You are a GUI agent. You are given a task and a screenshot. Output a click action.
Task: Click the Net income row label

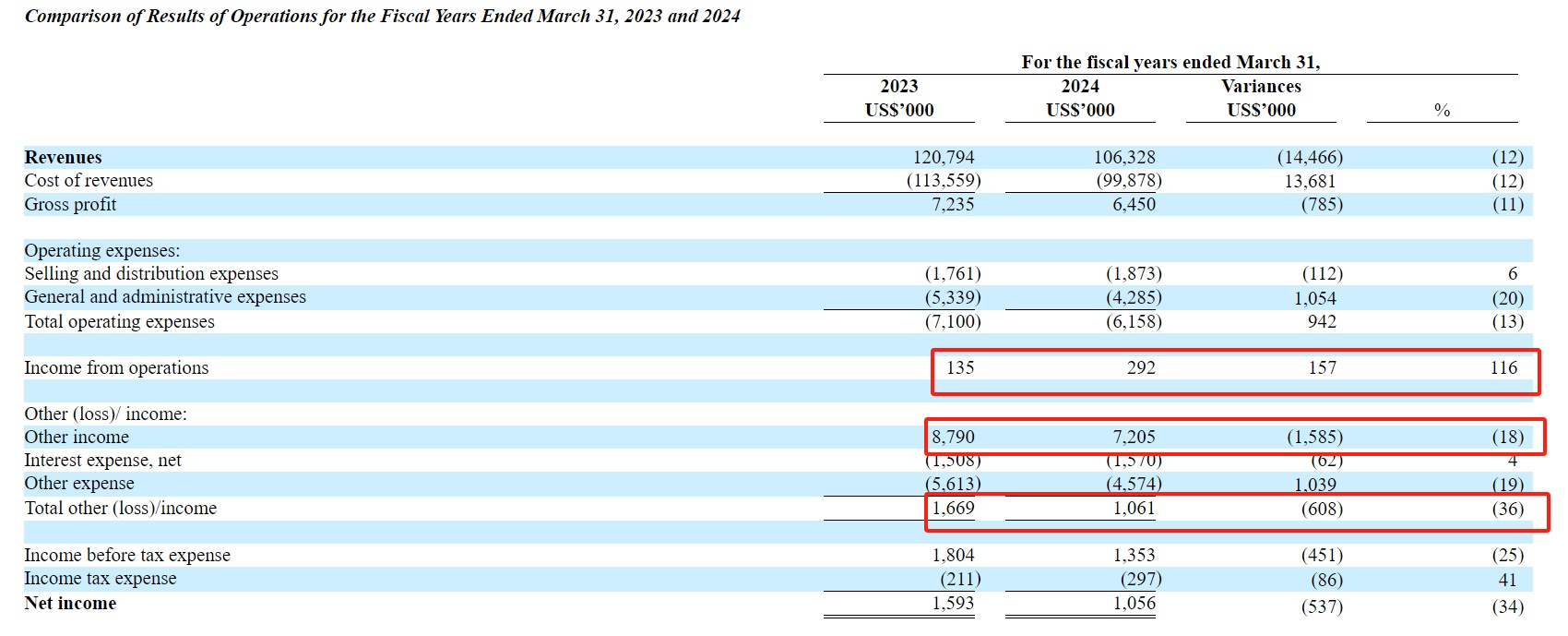tap(70, 603)
